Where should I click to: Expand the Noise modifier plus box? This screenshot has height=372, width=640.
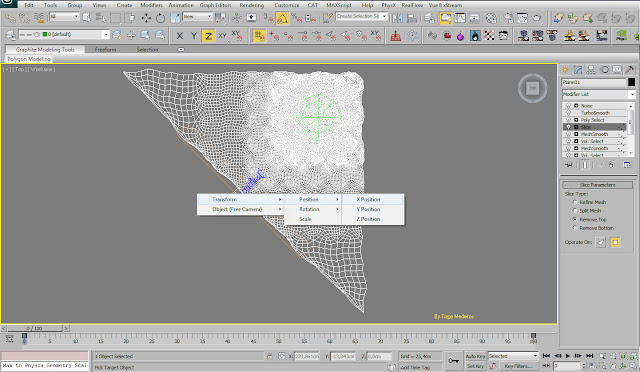(x=576, y=106)
